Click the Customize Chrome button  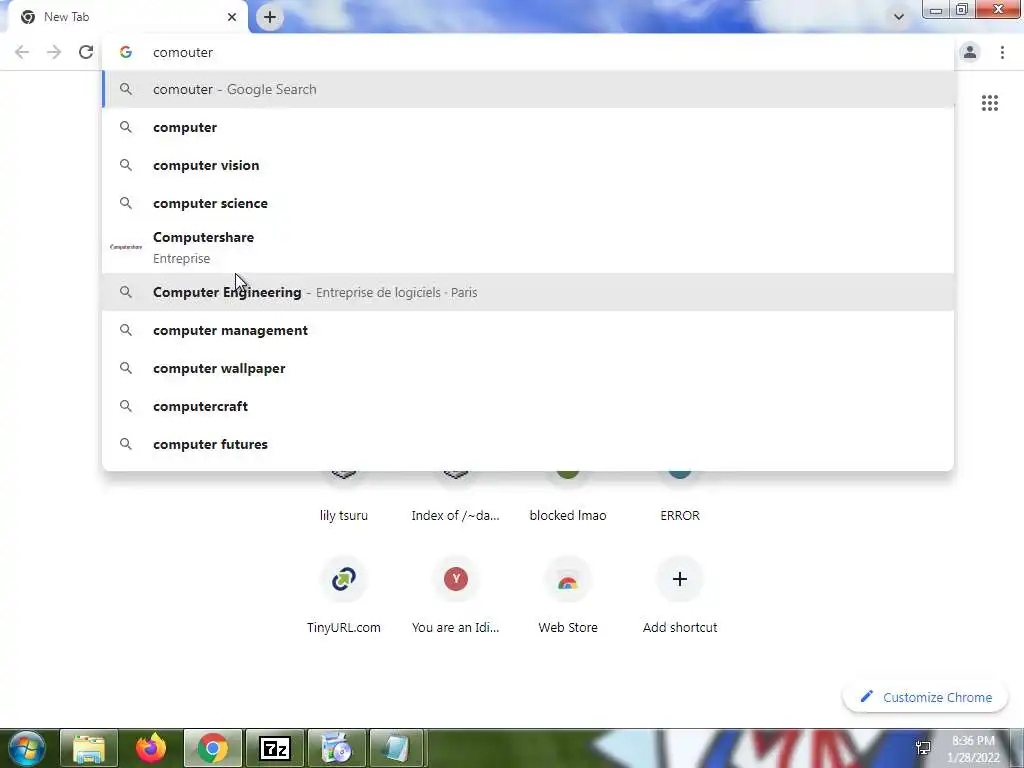tap(925, 697)
